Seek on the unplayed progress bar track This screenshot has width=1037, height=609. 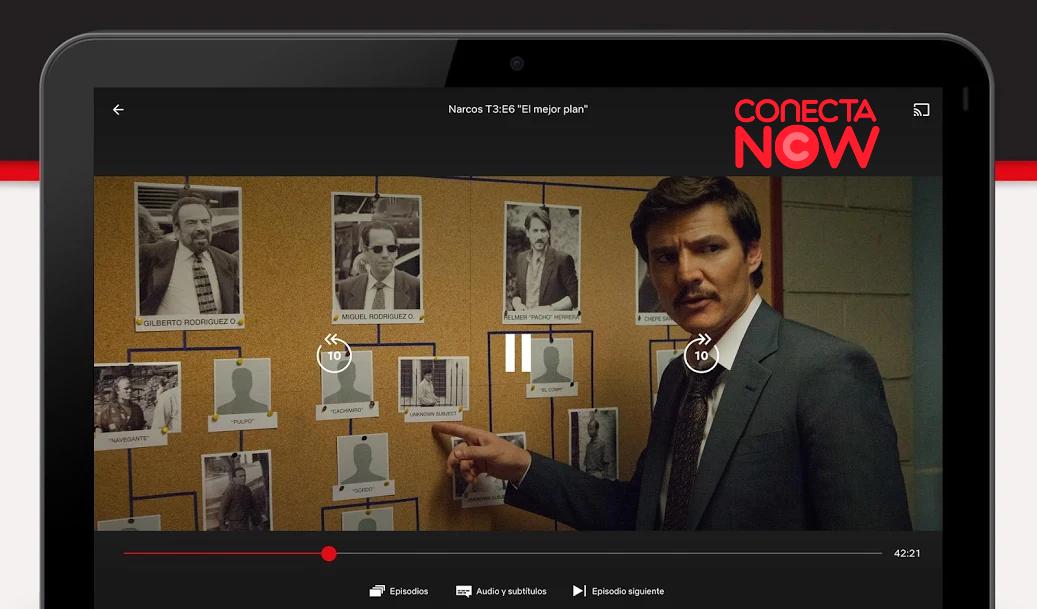coord(609,553)
